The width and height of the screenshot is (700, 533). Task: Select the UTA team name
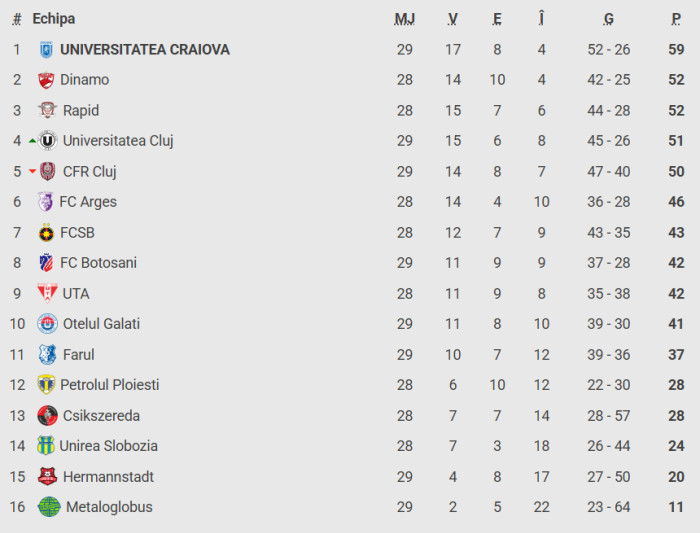click(76, 294)
